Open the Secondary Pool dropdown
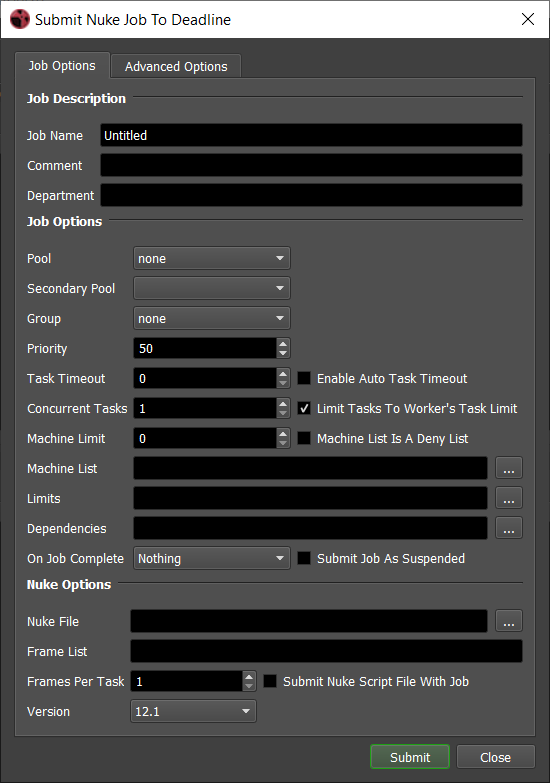This screenshot has height=783, width=550. pyautogui.click(x=212, y=288)
